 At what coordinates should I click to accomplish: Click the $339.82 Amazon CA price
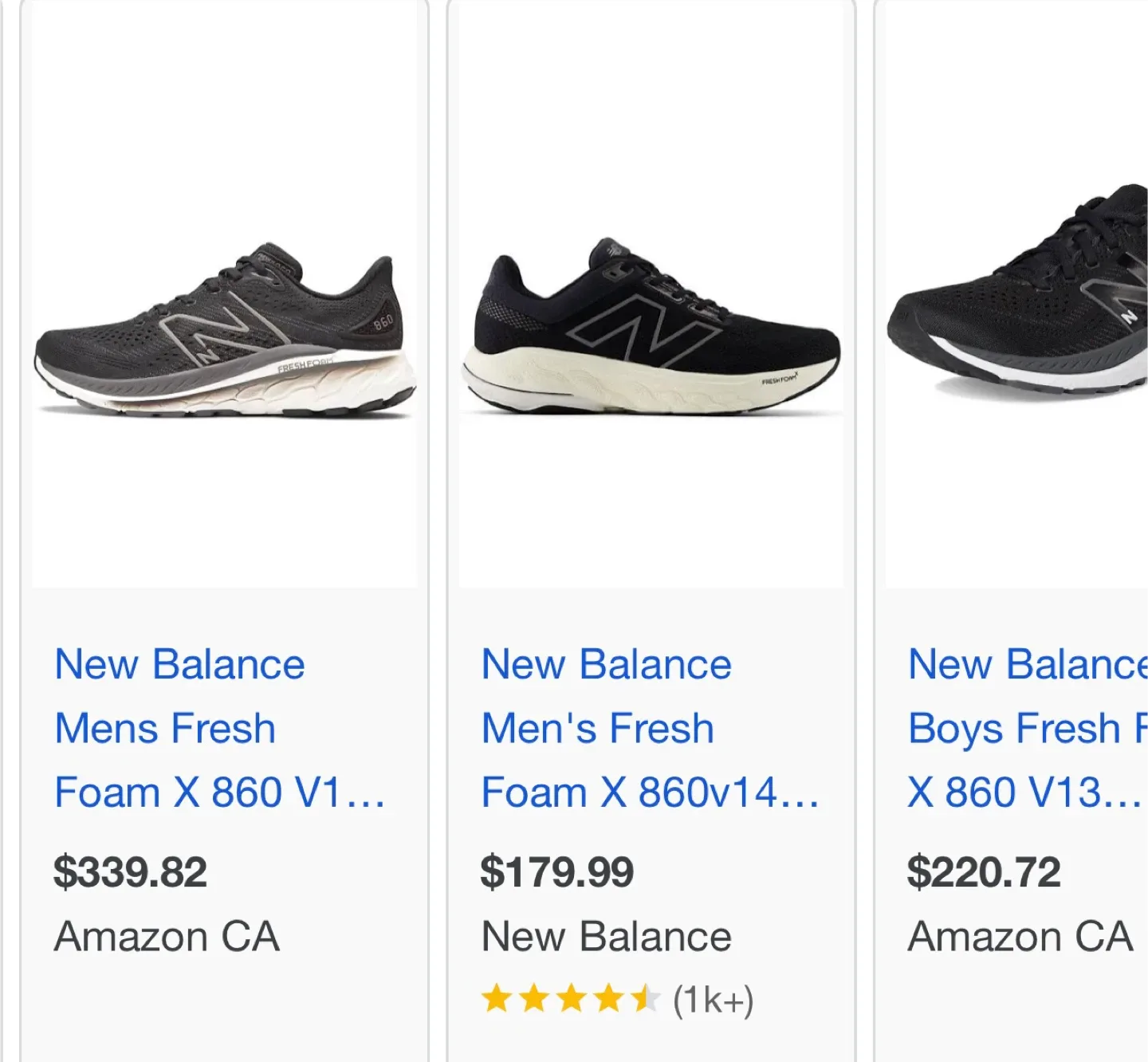pyautogui.click(x=131, y=872)
